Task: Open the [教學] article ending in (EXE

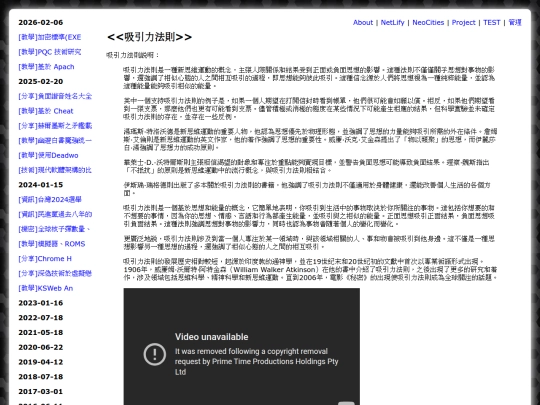Action: pos(50,37)
